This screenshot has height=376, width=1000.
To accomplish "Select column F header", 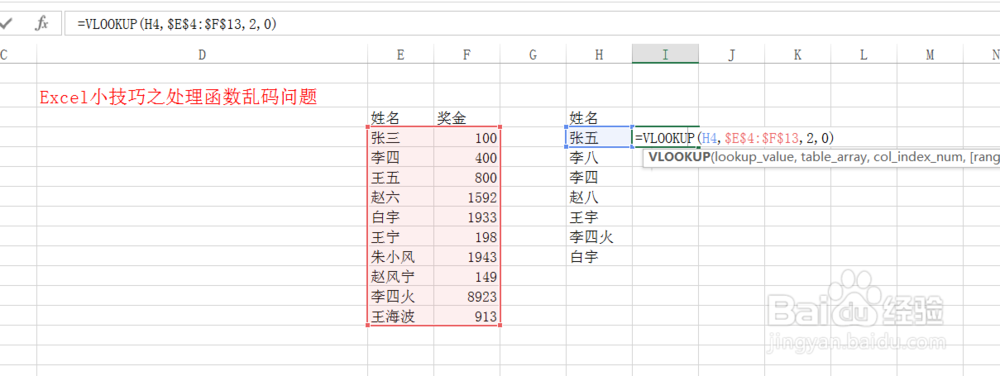I will tap(467, 55).
